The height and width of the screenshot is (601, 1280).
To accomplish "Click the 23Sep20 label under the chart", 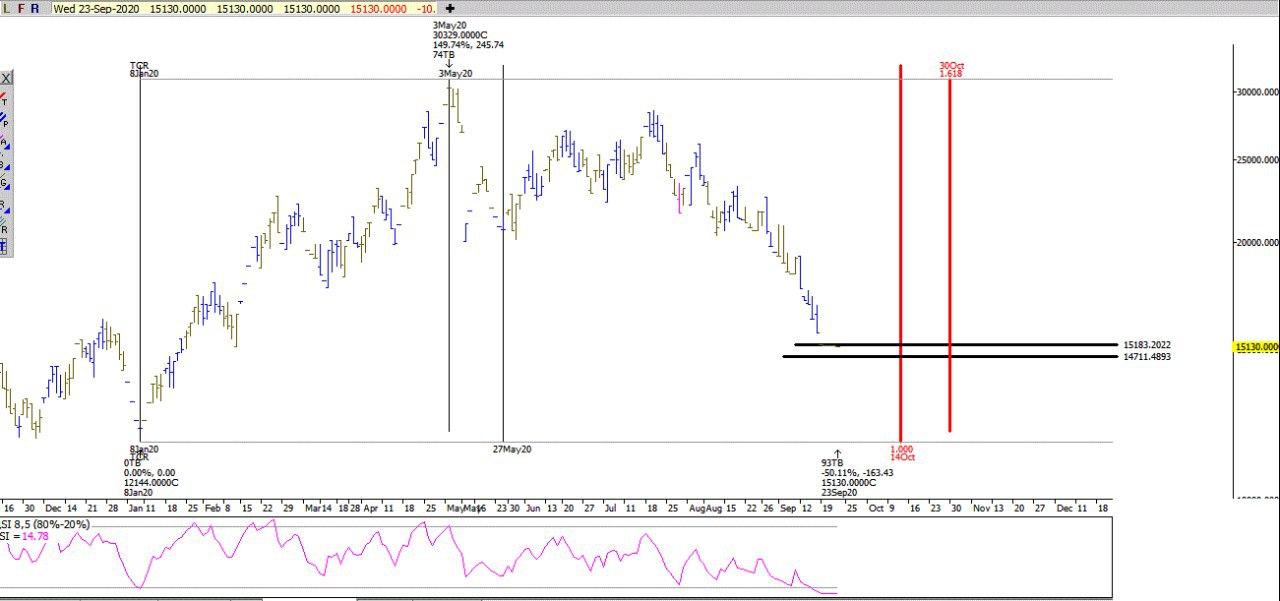I will (839, 492).
